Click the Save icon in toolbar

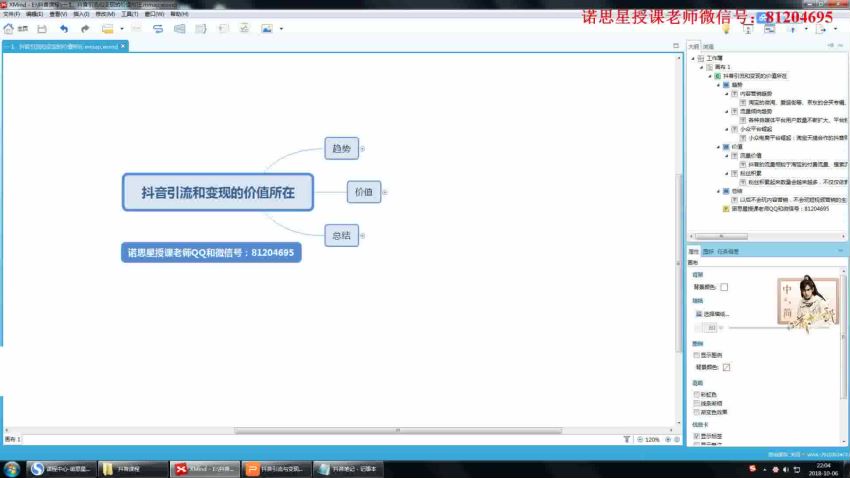tap(42, 29)
